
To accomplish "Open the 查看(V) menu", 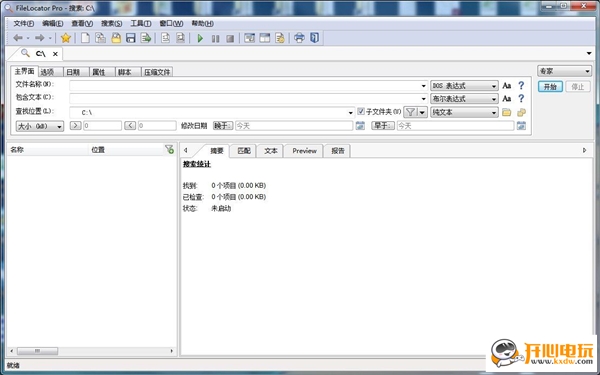I will click(82, 24).
